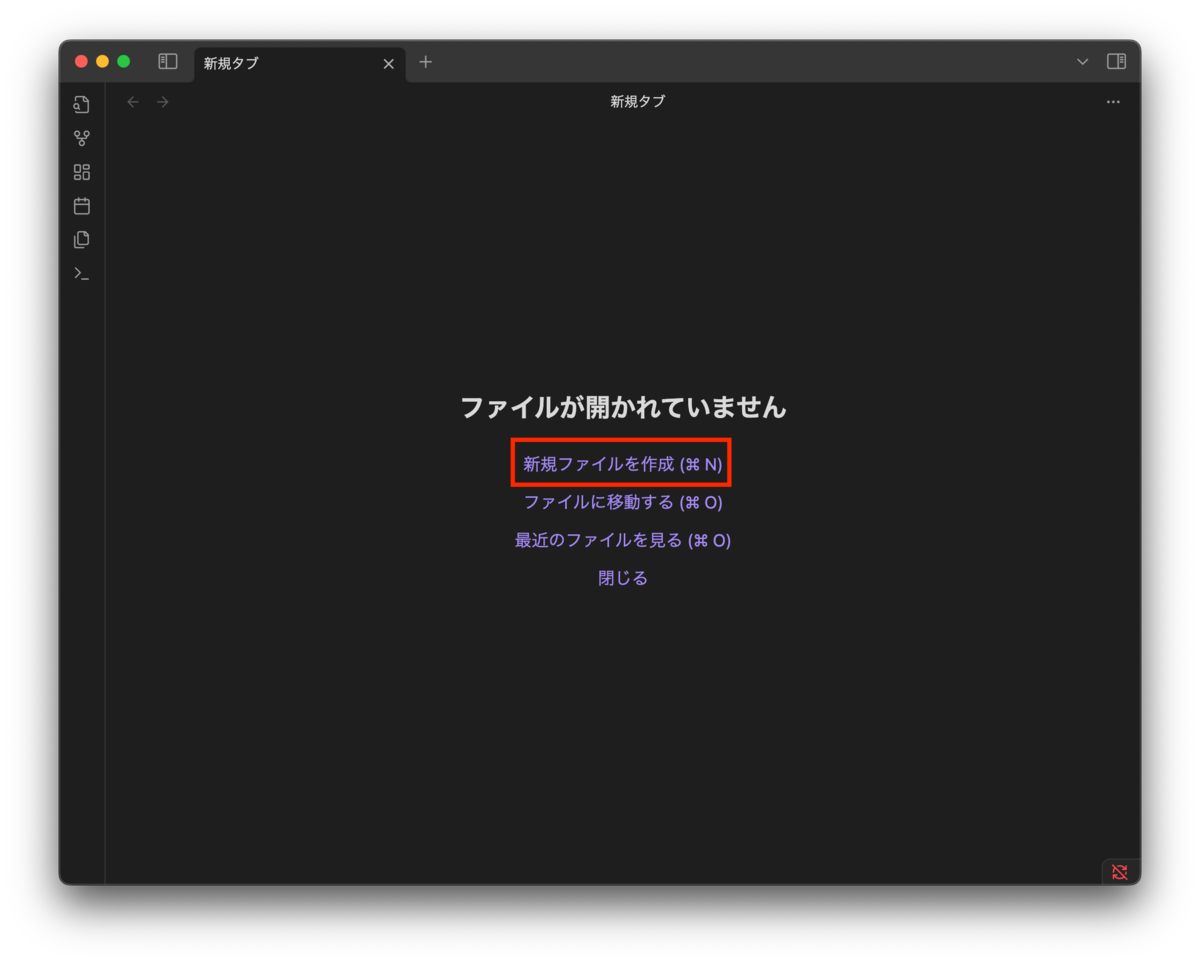Navigate back with the left arrow
Image resolution: width=1200 pixels, height=963 pixels.
pos(133,102)
